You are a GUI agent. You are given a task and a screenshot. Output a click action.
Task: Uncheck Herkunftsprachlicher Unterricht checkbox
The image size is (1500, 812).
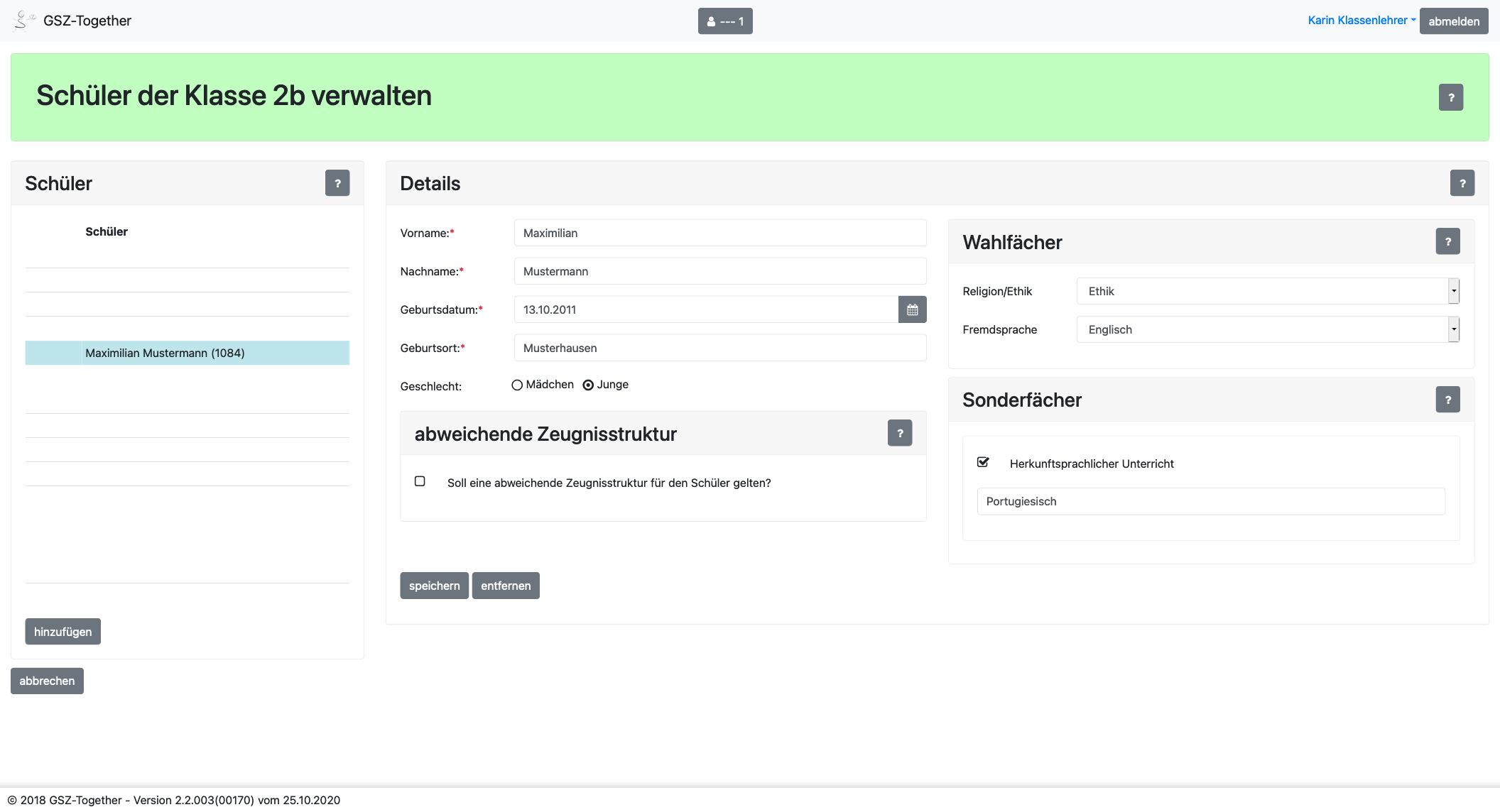tap(983, 462)
